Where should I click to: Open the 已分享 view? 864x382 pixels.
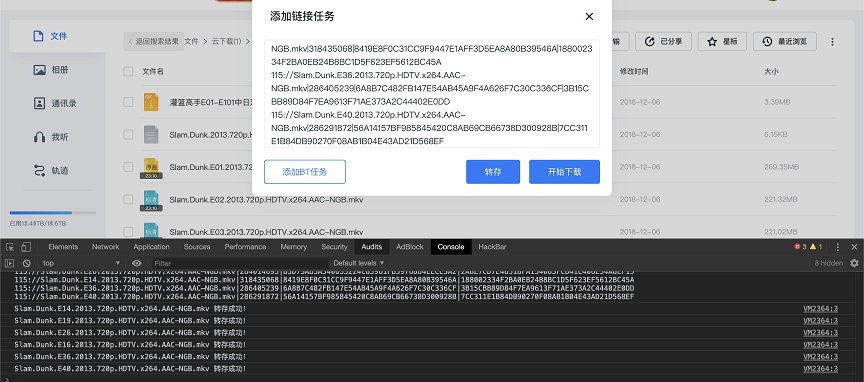tap(663, 41)
